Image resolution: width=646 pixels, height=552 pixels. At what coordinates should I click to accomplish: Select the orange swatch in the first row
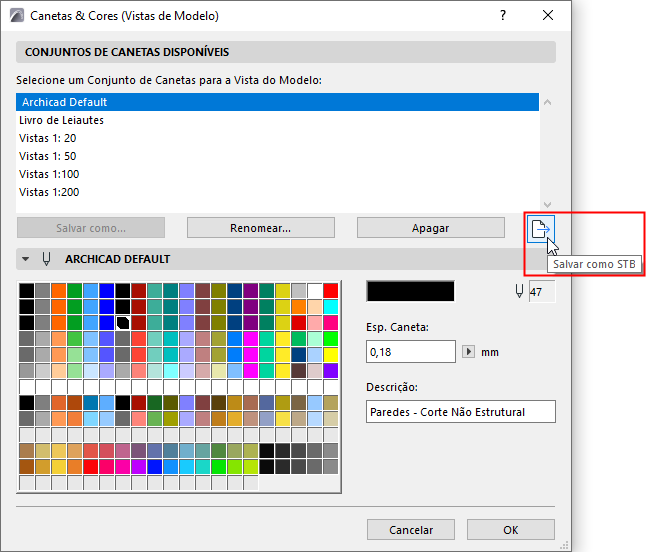(59, 291)
